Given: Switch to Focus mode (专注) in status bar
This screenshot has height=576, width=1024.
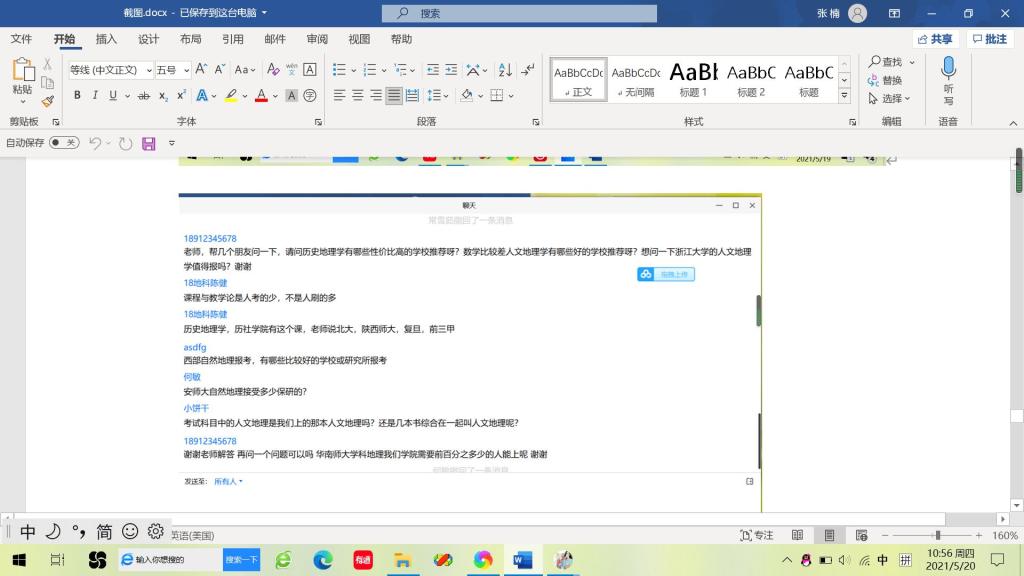Looking at the screenshot, I should (x=756, y=535).
